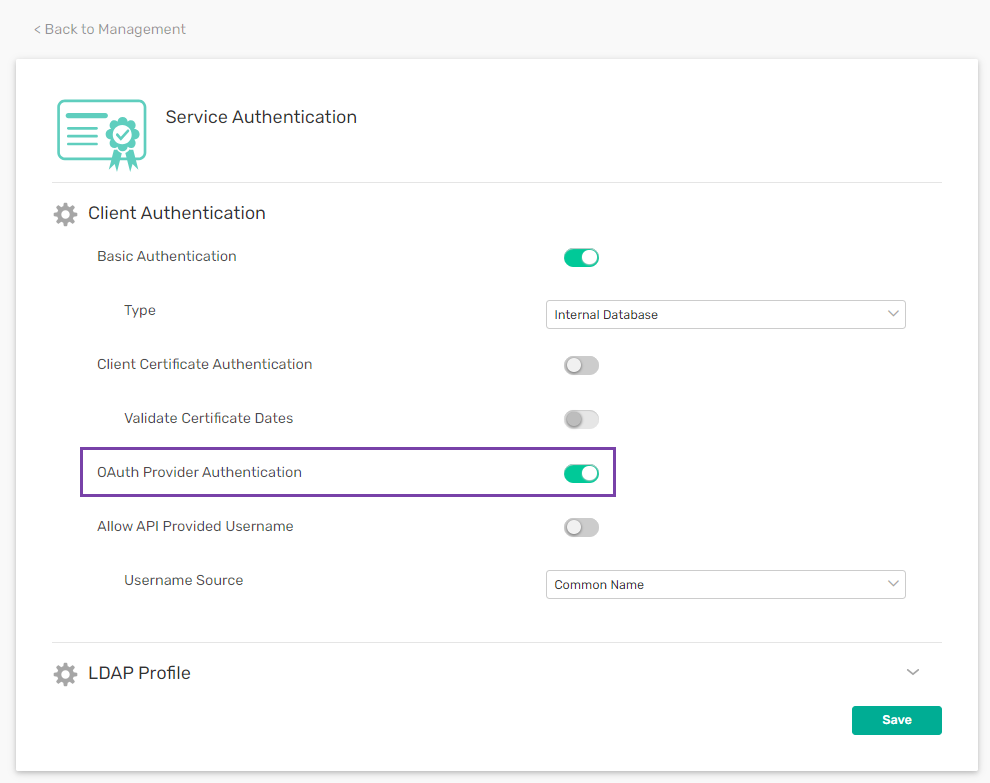Open the Username Source dropdown showing Common Name

[725, 585]
